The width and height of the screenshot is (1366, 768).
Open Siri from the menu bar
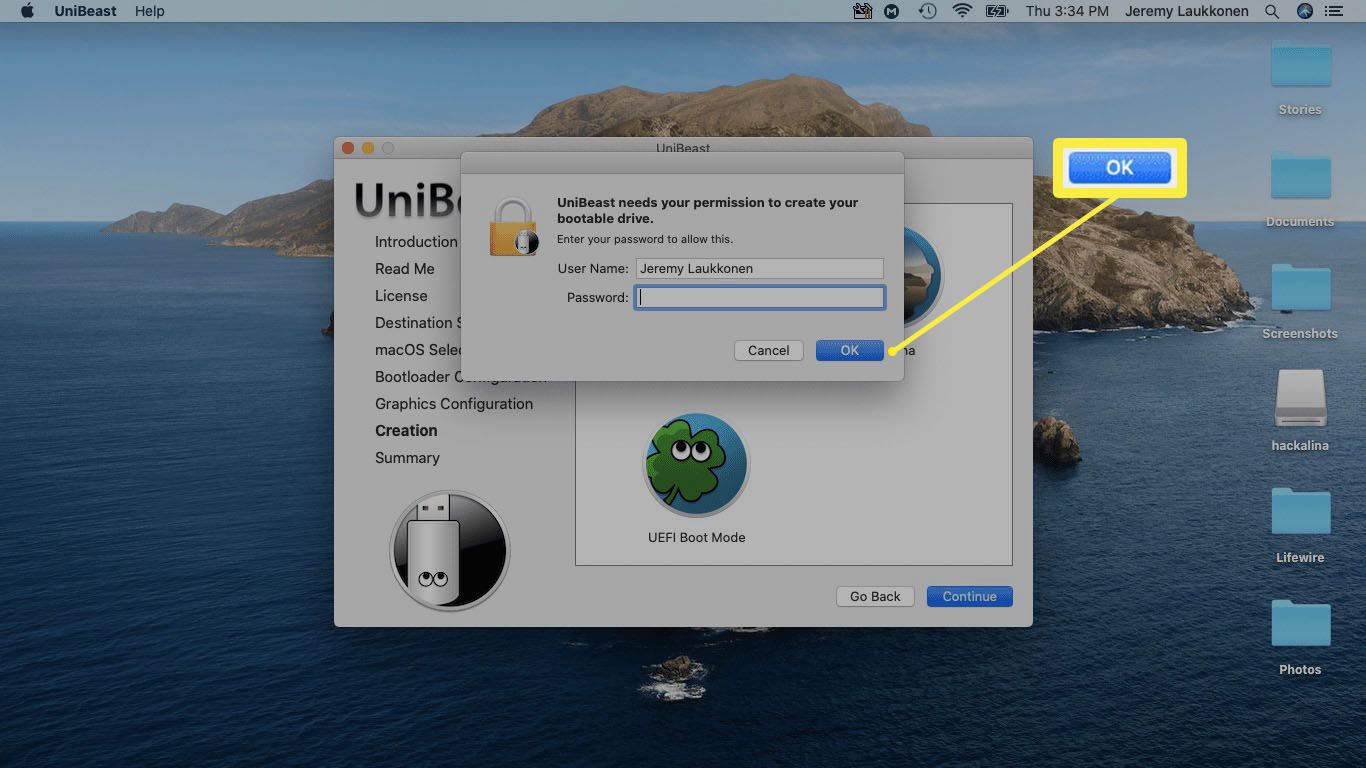point(1304,11)
